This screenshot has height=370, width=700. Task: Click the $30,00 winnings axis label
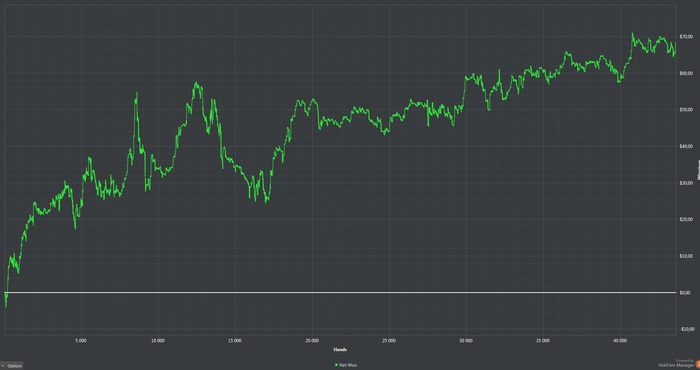point(686,183)
